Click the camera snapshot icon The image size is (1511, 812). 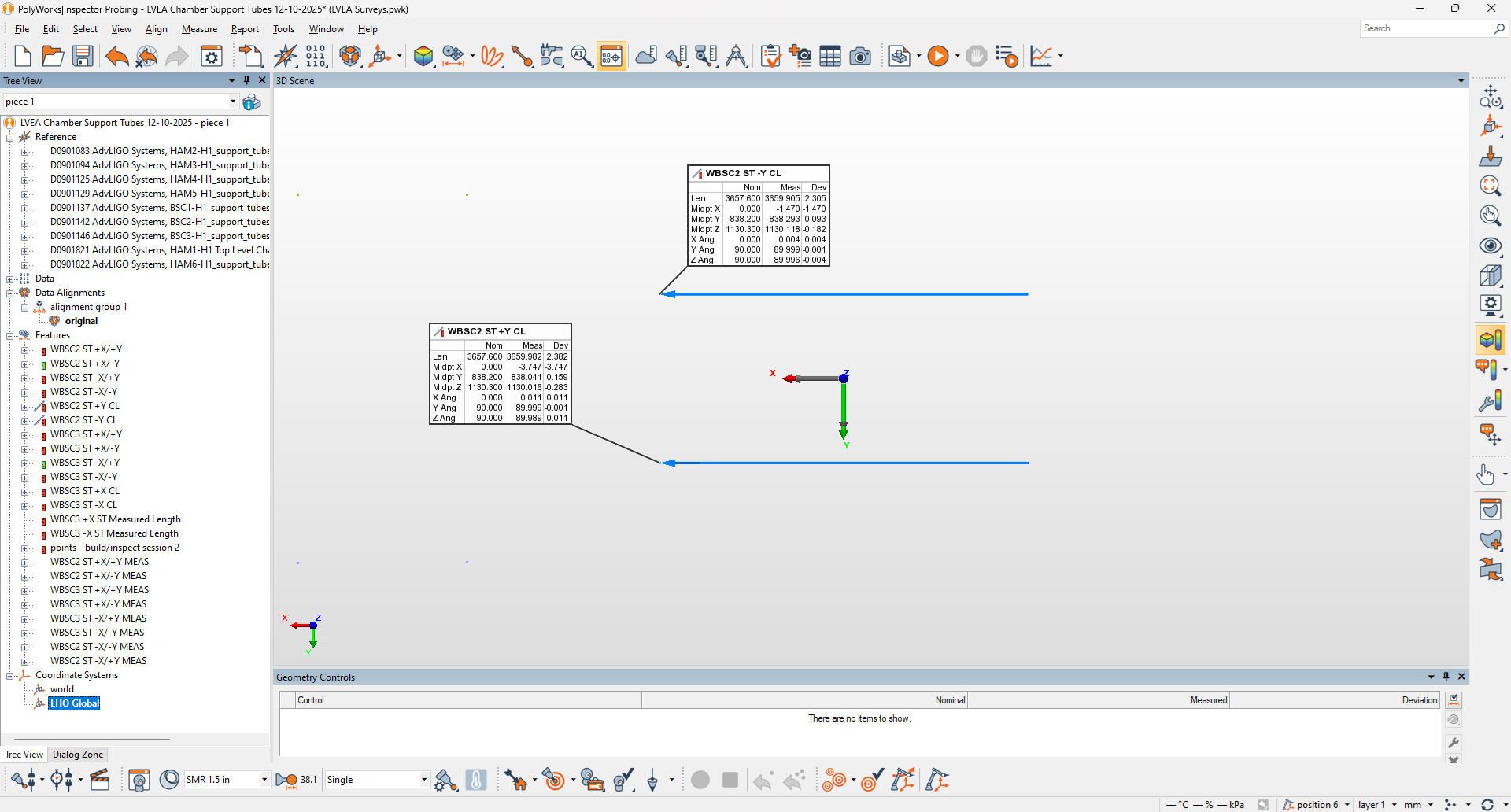tap(860, 56)
